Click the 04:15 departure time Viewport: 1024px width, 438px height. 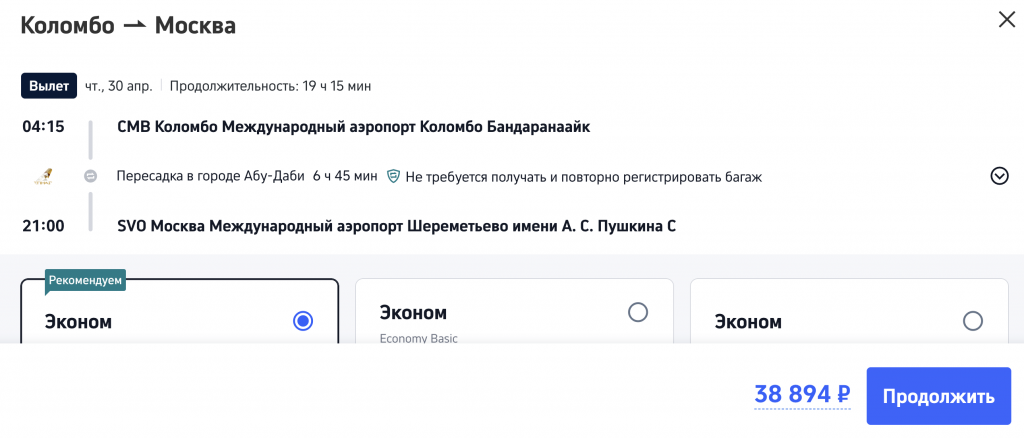click(43, 127)
